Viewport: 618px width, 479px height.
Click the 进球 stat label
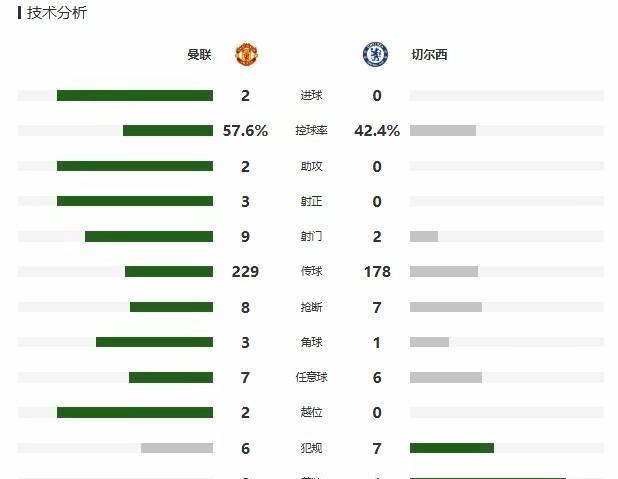(x=311, y=95)
